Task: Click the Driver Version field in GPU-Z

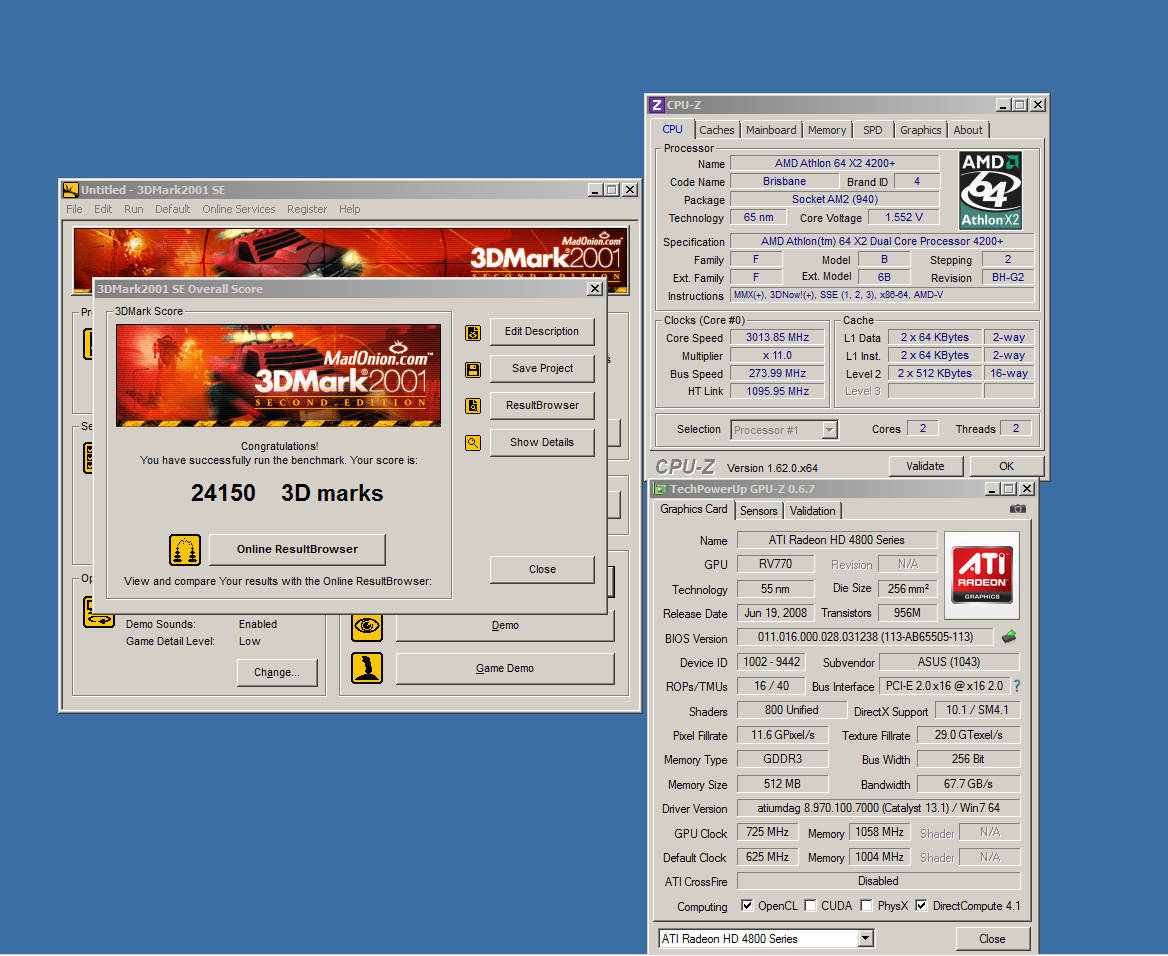Action: click(878, 808)
